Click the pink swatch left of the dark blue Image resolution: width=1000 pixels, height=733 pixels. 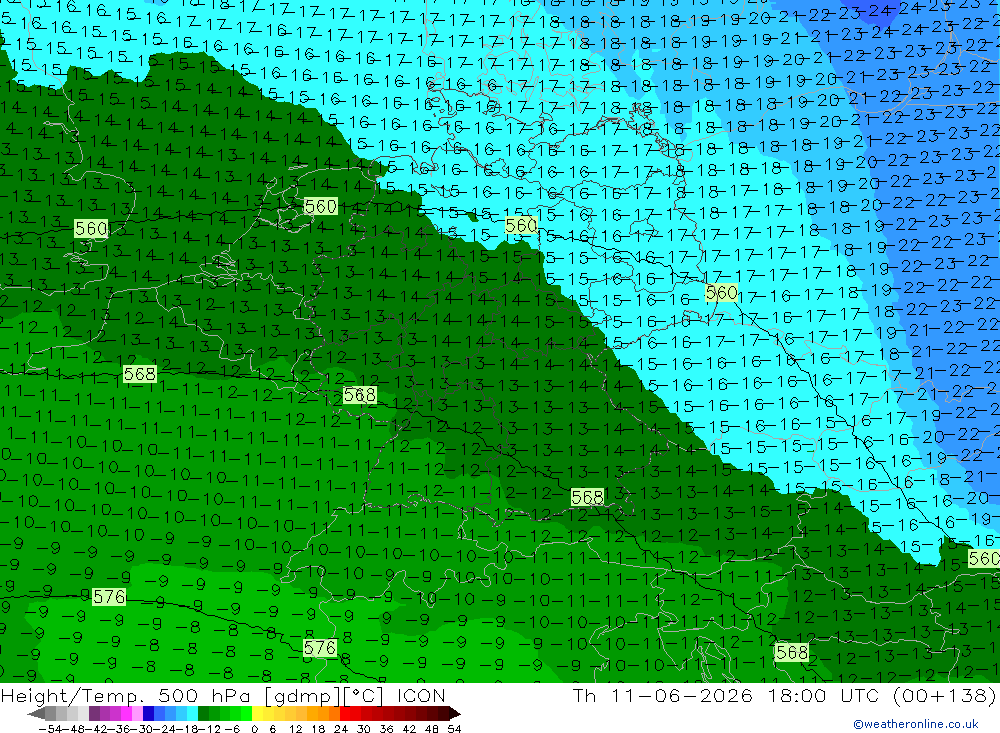point(137,714)
